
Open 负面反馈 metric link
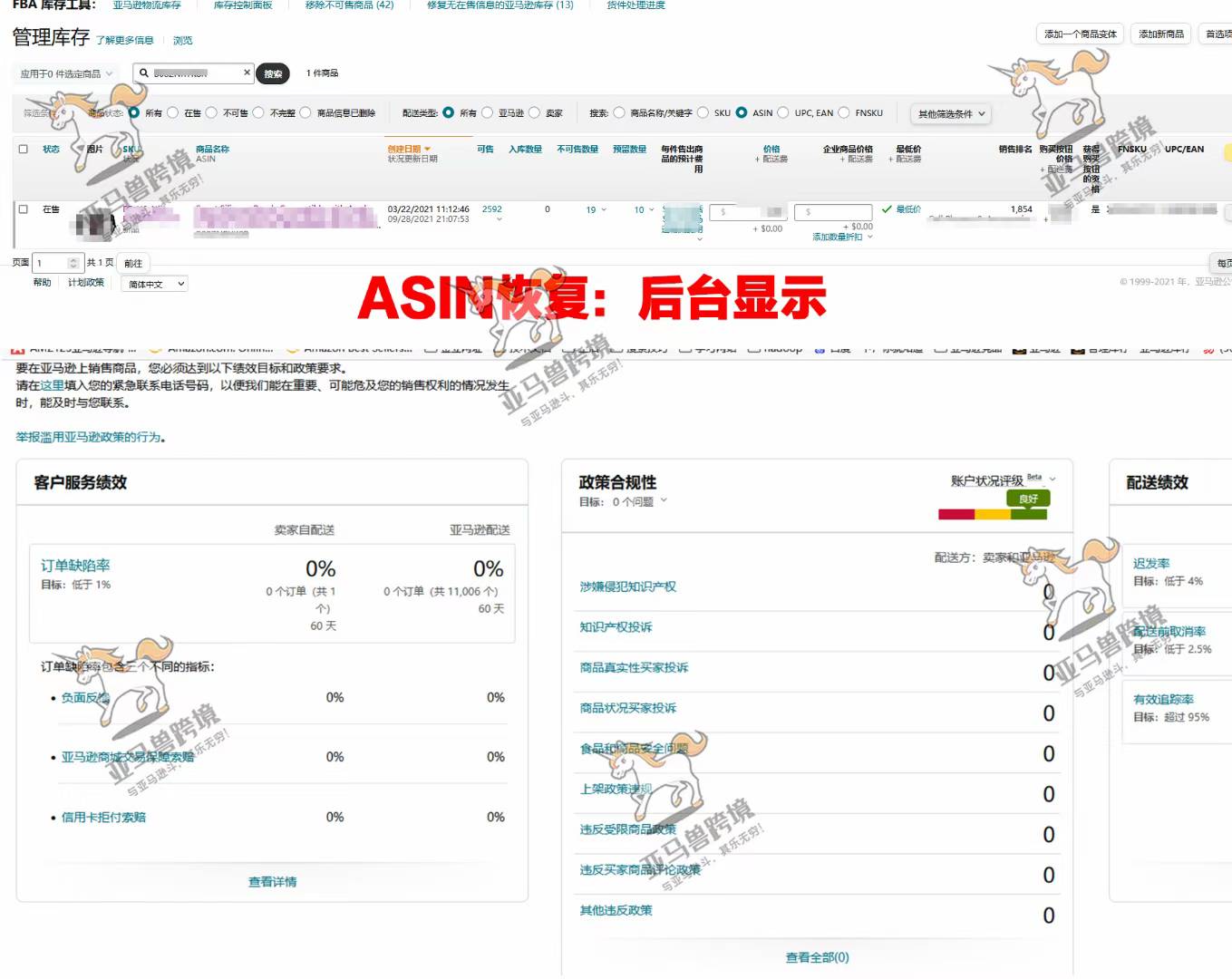(x=85, y=698)
